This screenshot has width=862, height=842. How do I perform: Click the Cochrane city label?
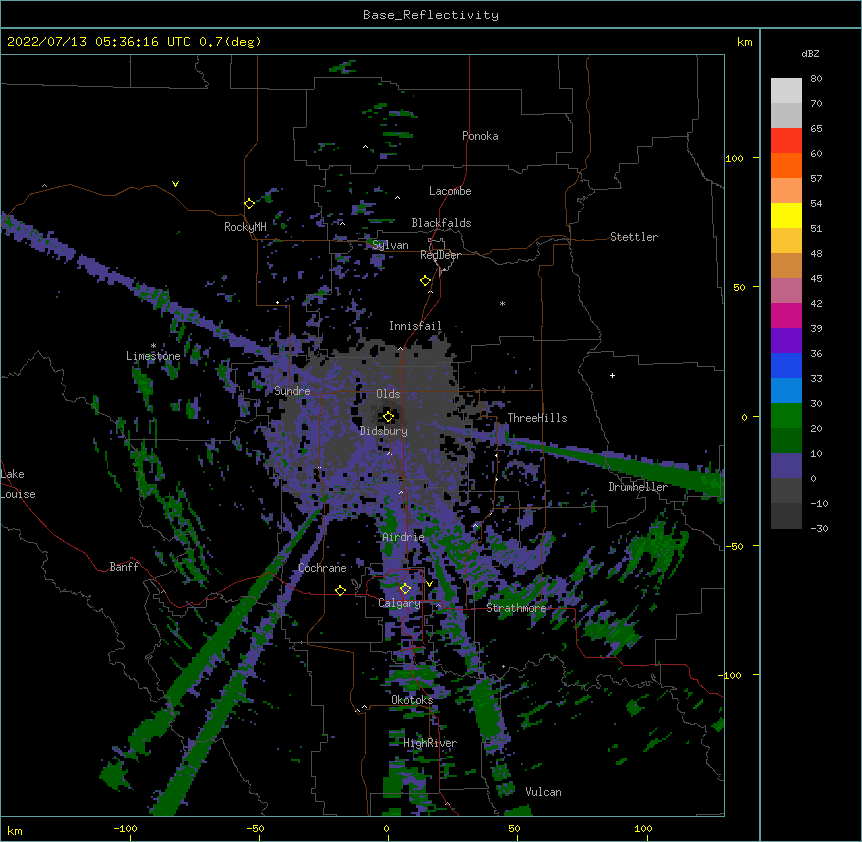click(322, 568)
